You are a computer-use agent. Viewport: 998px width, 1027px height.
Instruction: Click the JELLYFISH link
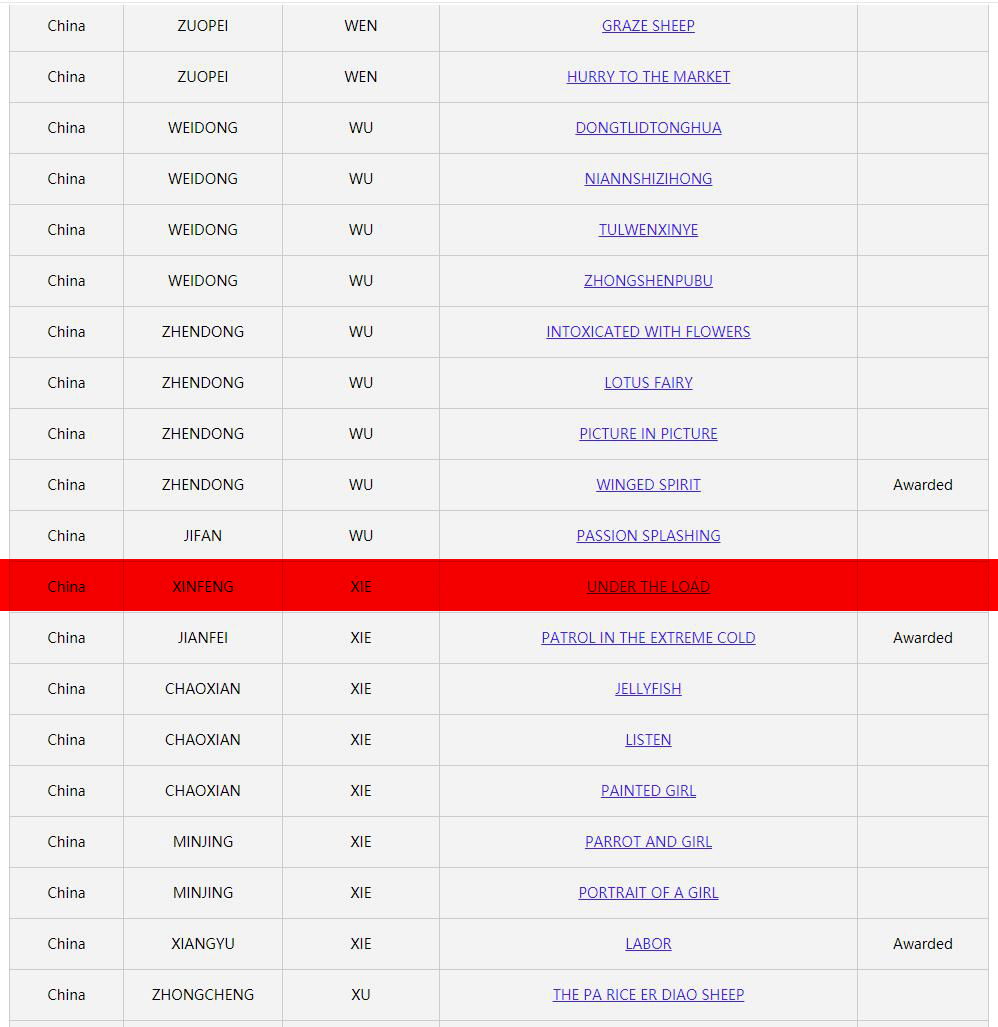coord(648,690)
